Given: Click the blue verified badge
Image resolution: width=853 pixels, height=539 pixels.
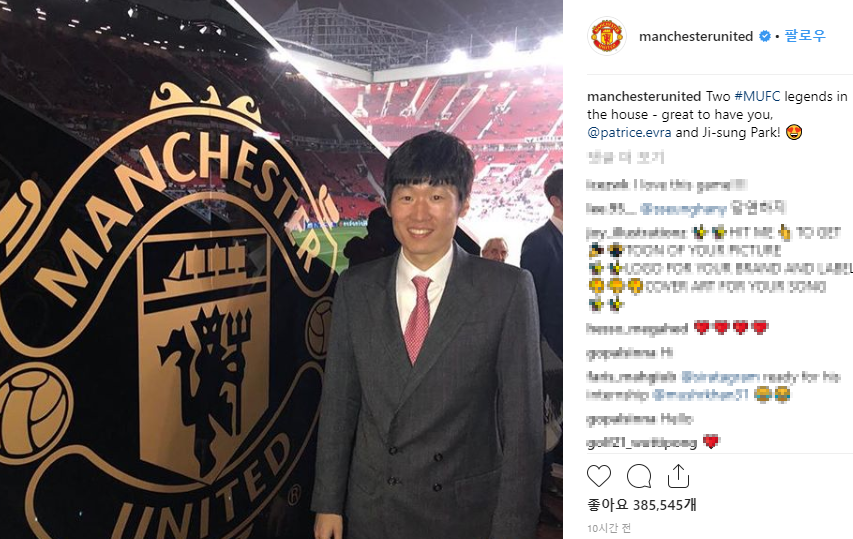Looking at the screenshot, I should 764,36.
